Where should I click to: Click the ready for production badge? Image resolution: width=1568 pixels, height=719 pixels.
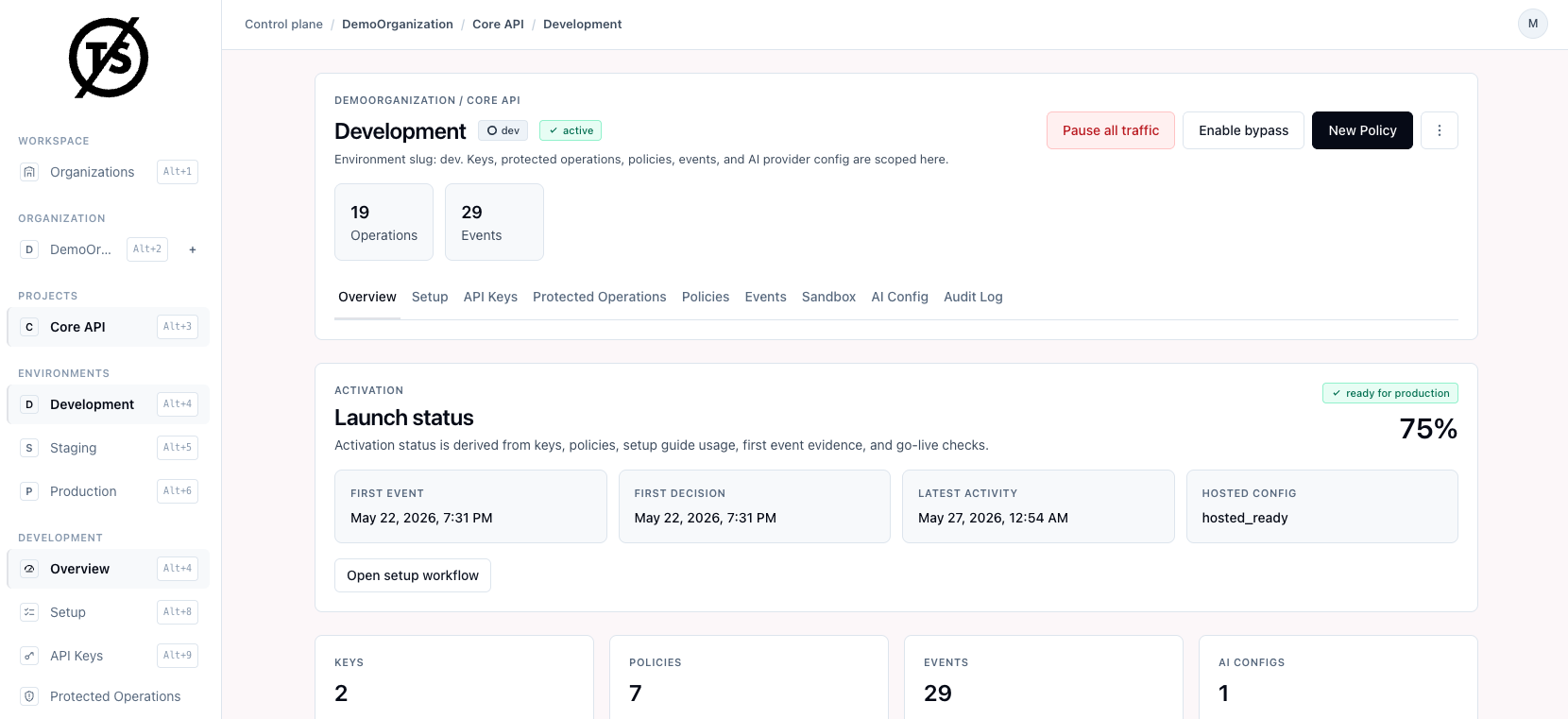tap(1389, 393)
